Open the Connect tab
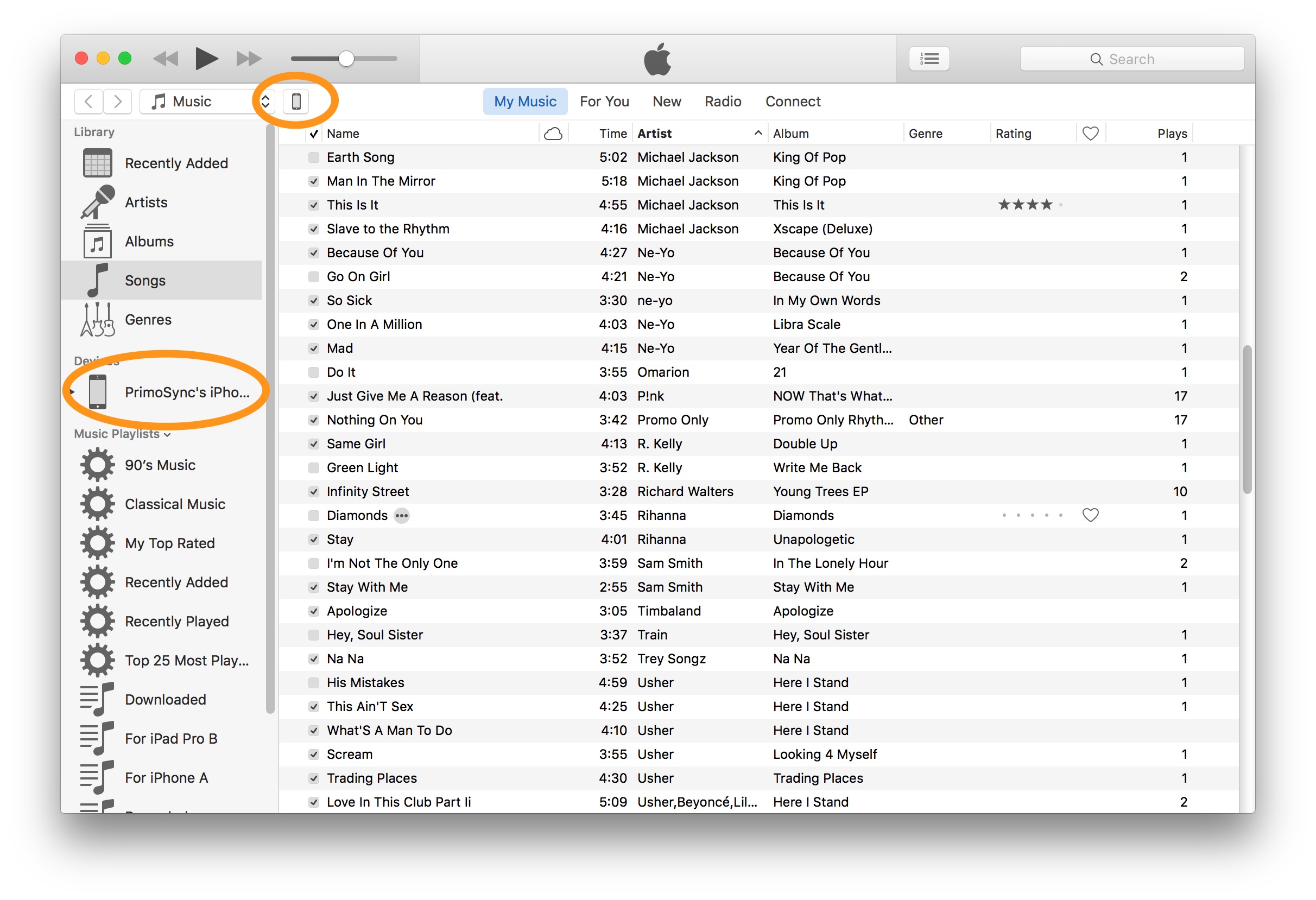 [793, 102]
